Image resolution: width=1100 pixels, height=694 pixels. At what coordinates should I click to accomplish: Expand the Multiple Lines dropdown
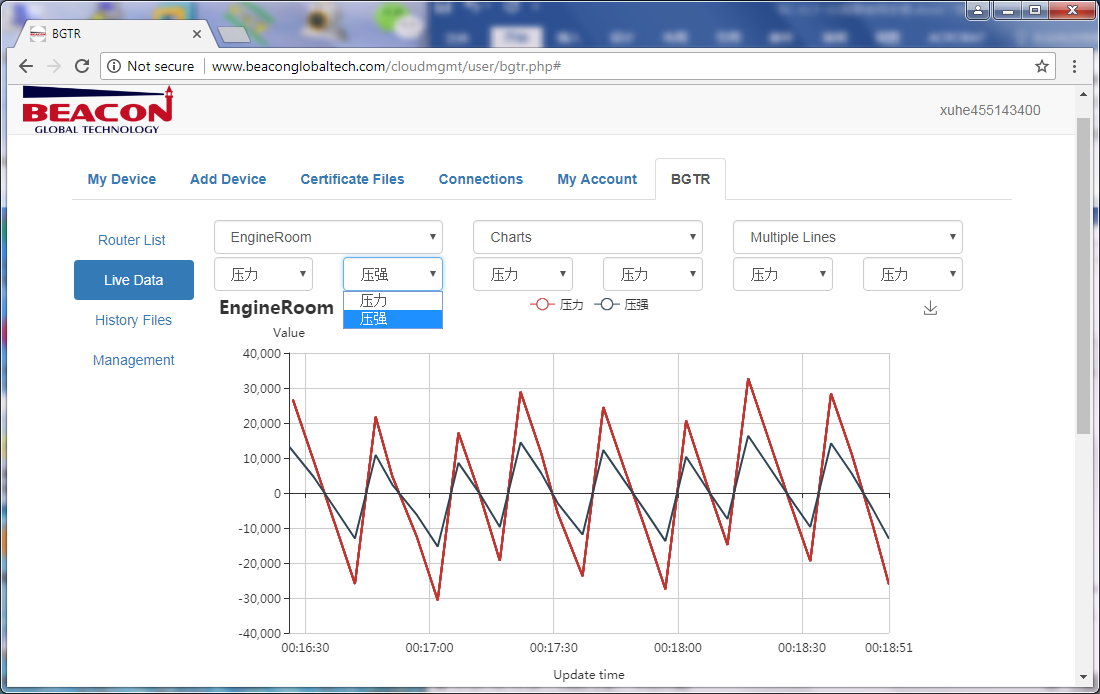847,237
